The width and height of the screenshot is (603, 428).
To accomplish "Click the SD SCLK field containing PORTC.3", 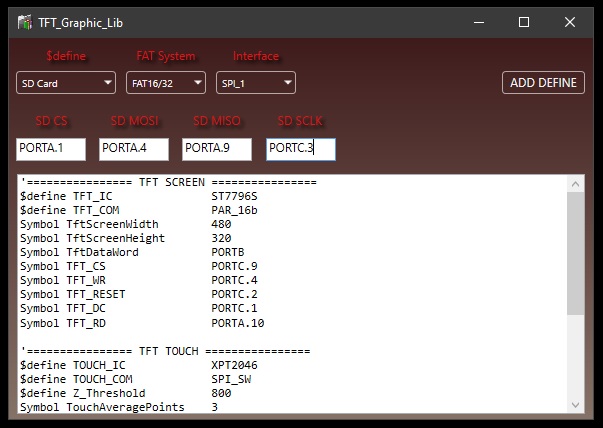I will tap(300, 149).
